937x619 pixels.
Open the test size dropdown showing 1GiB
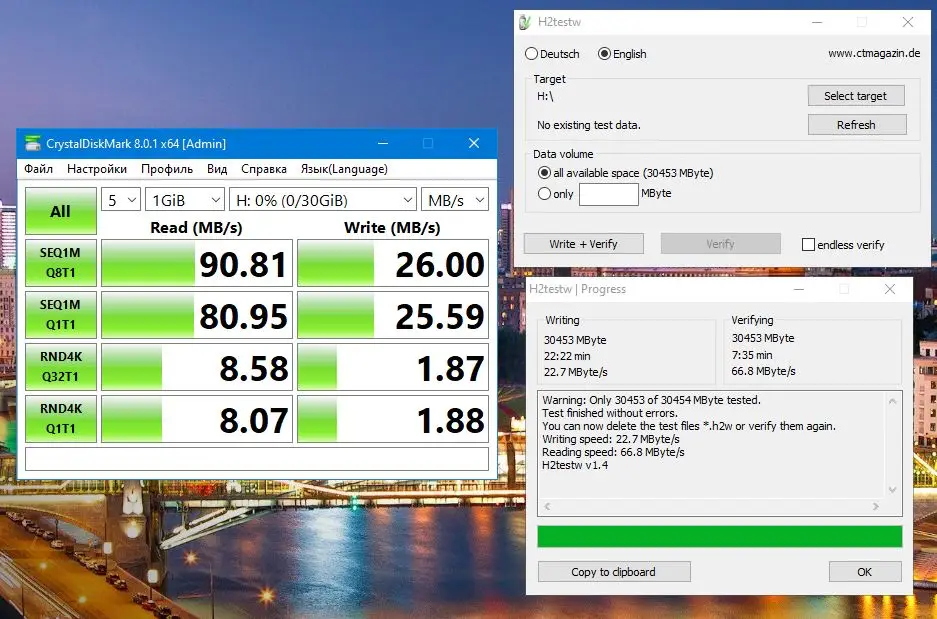coord(185,200)
